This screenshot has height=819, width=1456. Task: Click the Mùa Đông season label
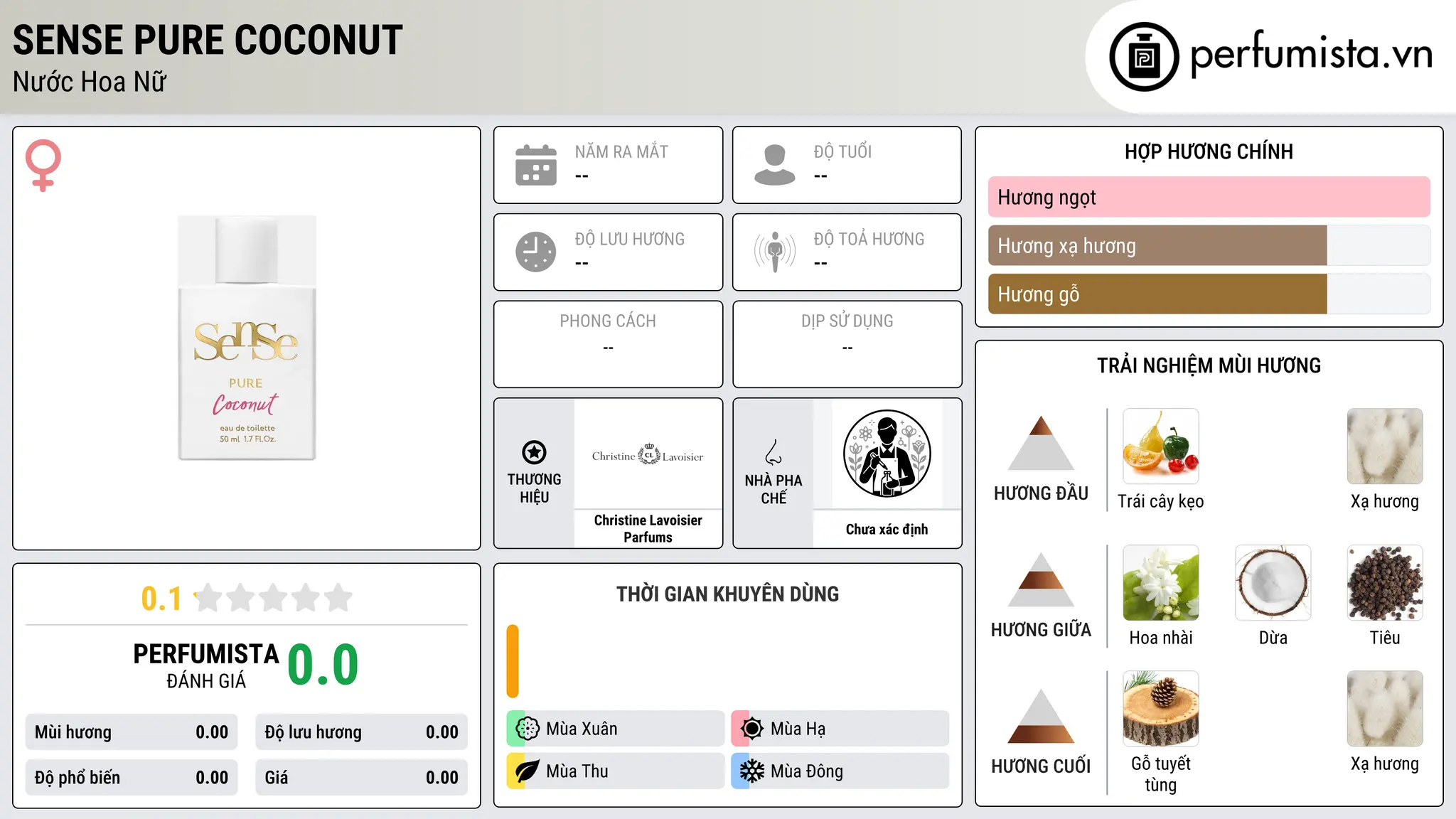807,771
